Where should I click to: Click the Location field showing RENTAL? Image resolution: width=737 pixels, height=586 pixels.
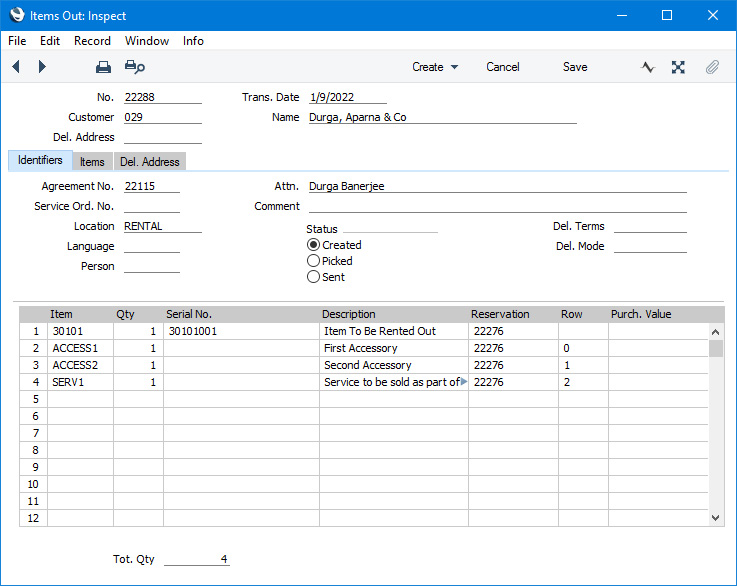pyautogui.click(x=163, y=226)
